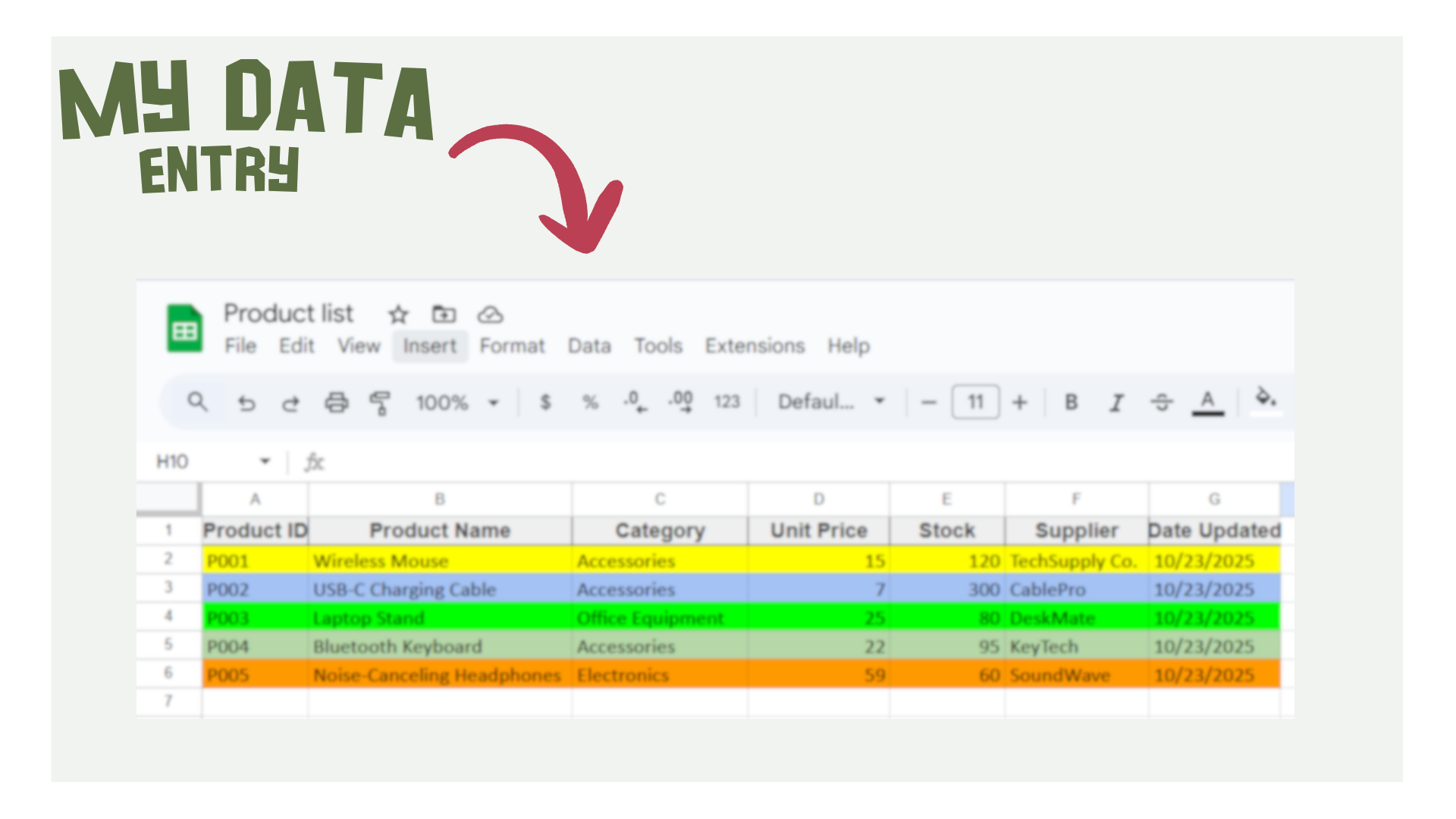Click the font size 11 field
The width and height of the screenshot is (1456, 819).
click(975, 402)
